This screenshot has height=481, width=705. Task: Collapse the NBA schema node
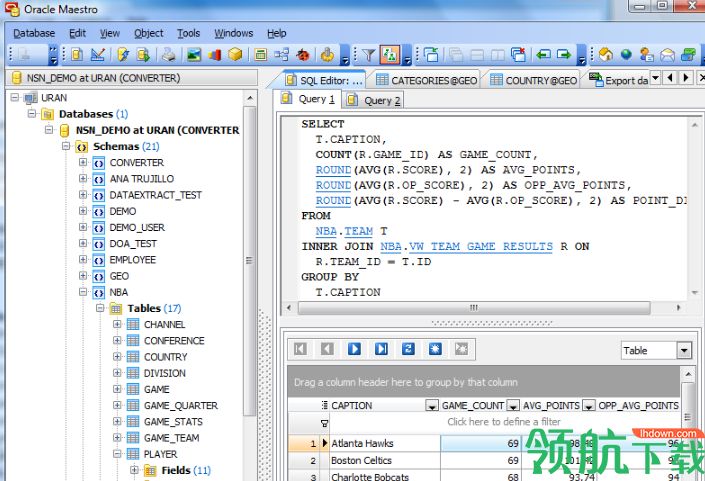tap(83, 291)
